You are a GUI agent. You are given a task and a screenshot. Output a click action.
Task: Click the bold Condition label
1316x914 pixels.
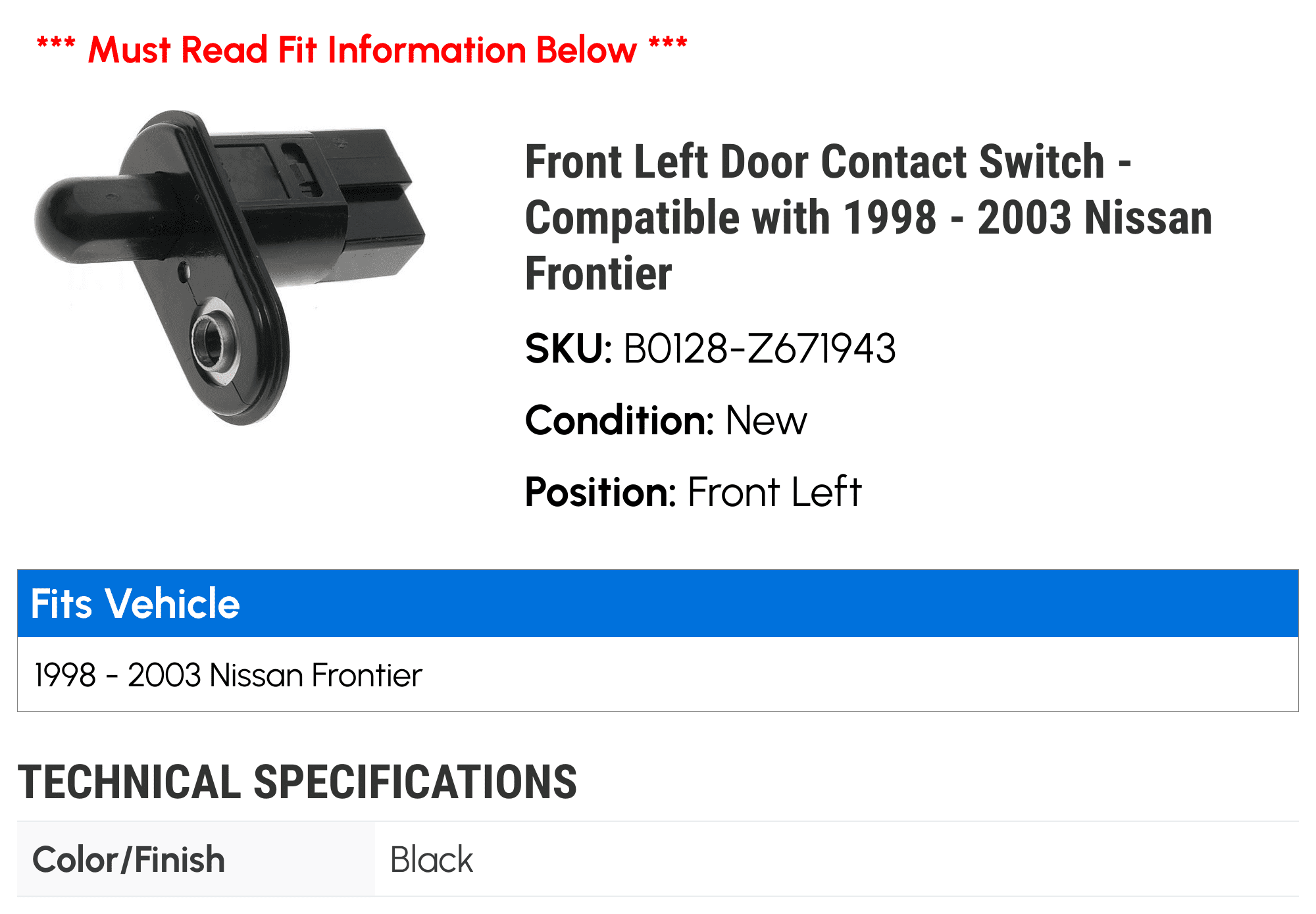[x=619, y=420]
